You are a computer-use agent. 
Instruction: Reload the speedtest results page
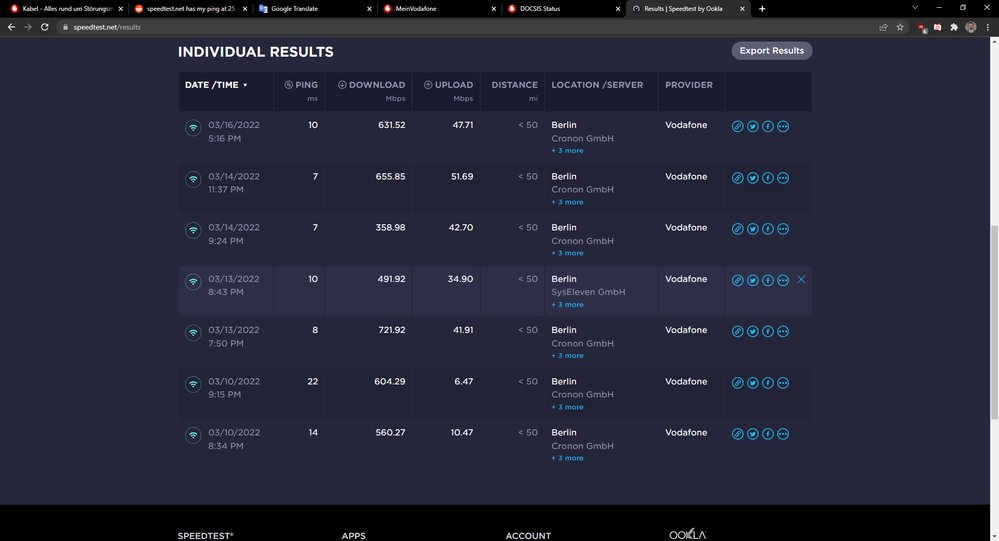click(x=45, y=27)
